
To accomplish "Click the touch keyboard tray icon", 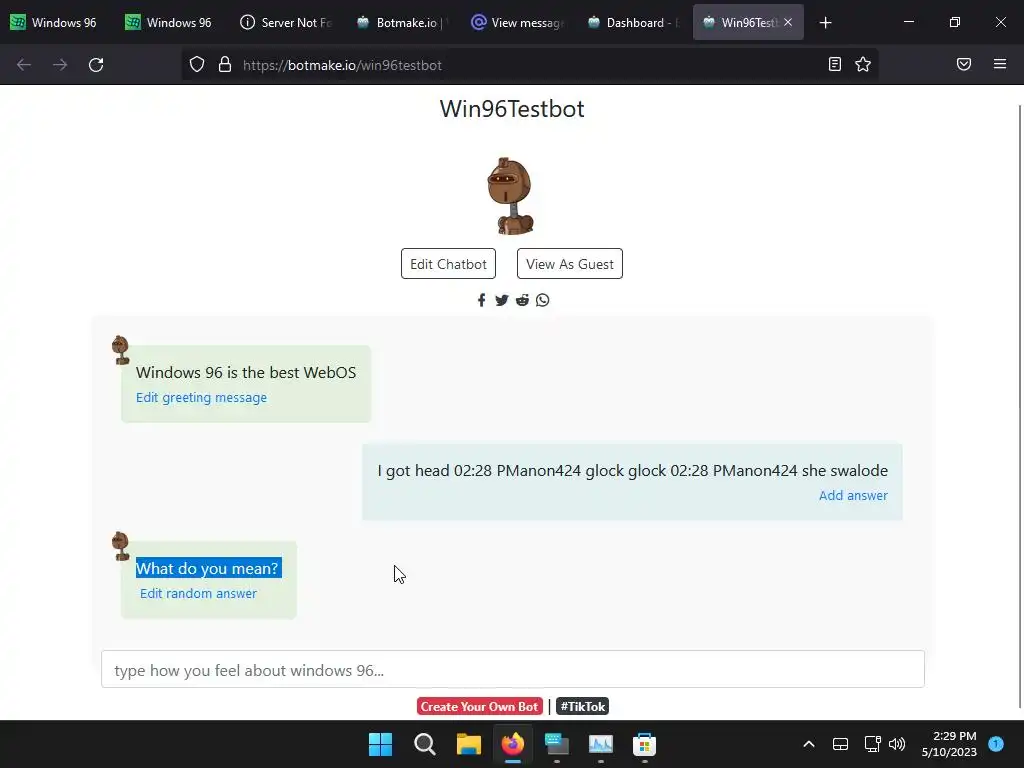I will click(840, 744).
